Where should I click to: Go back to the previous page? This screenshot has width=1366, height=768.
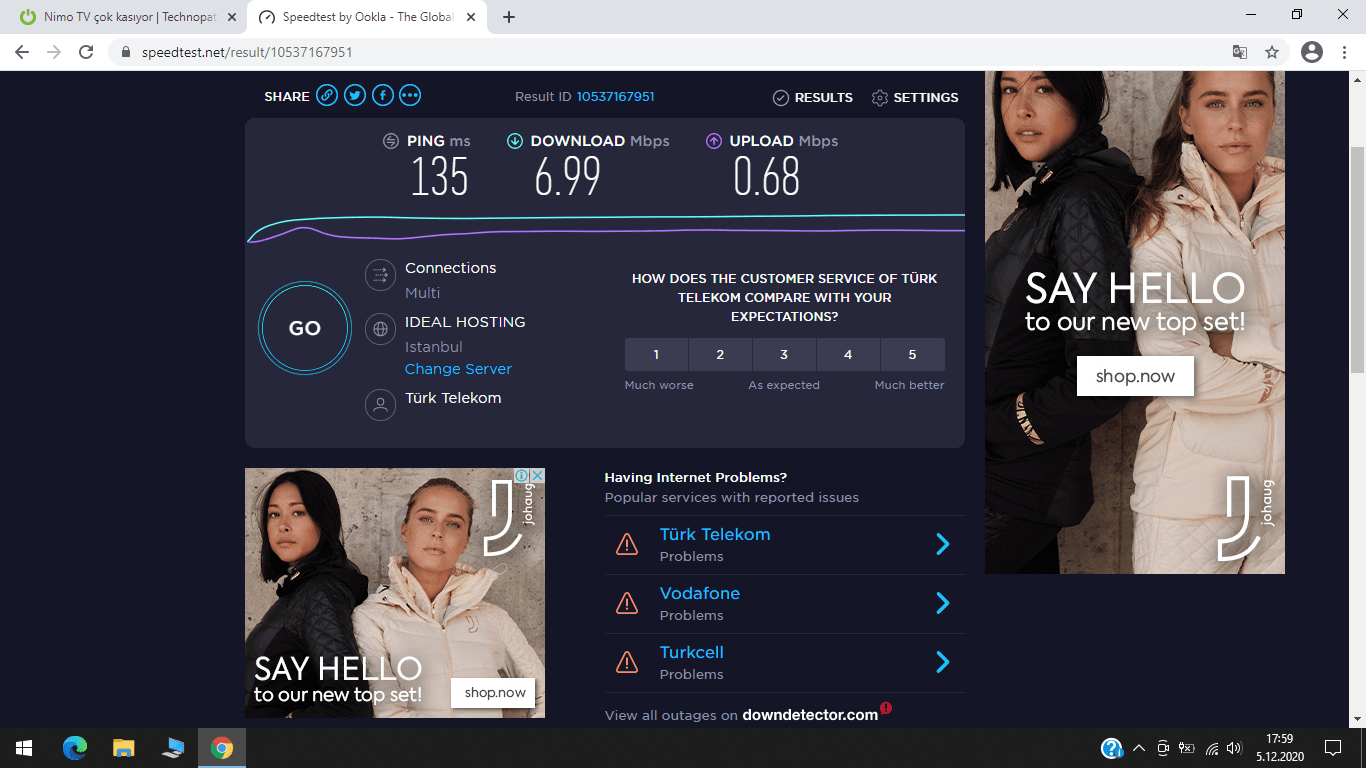[22, 52]
